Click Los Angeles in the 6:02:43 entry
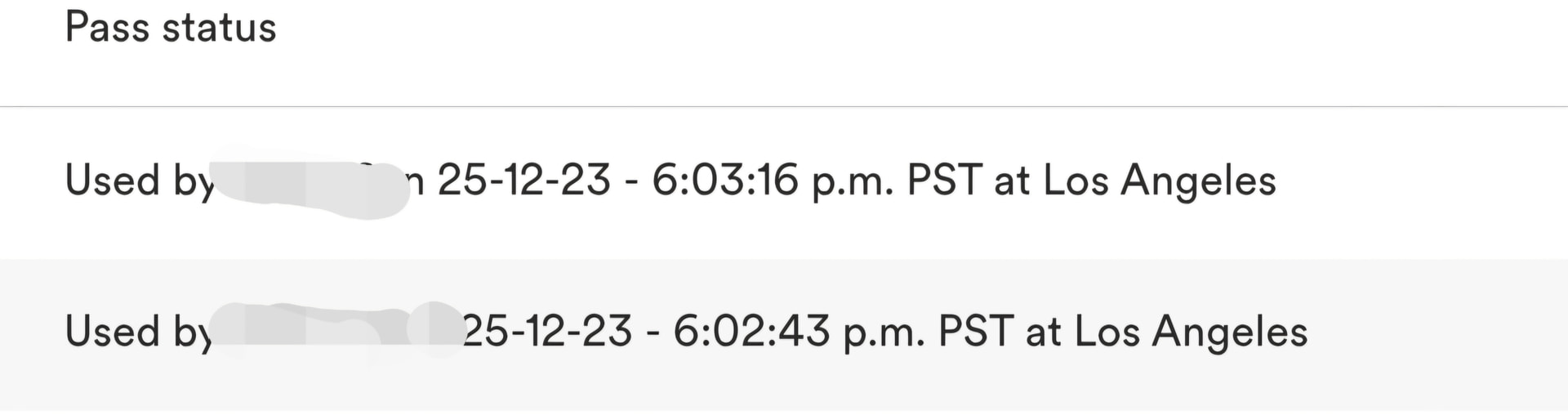The height and width of the screenshot is (415, 1568). 1191,332
